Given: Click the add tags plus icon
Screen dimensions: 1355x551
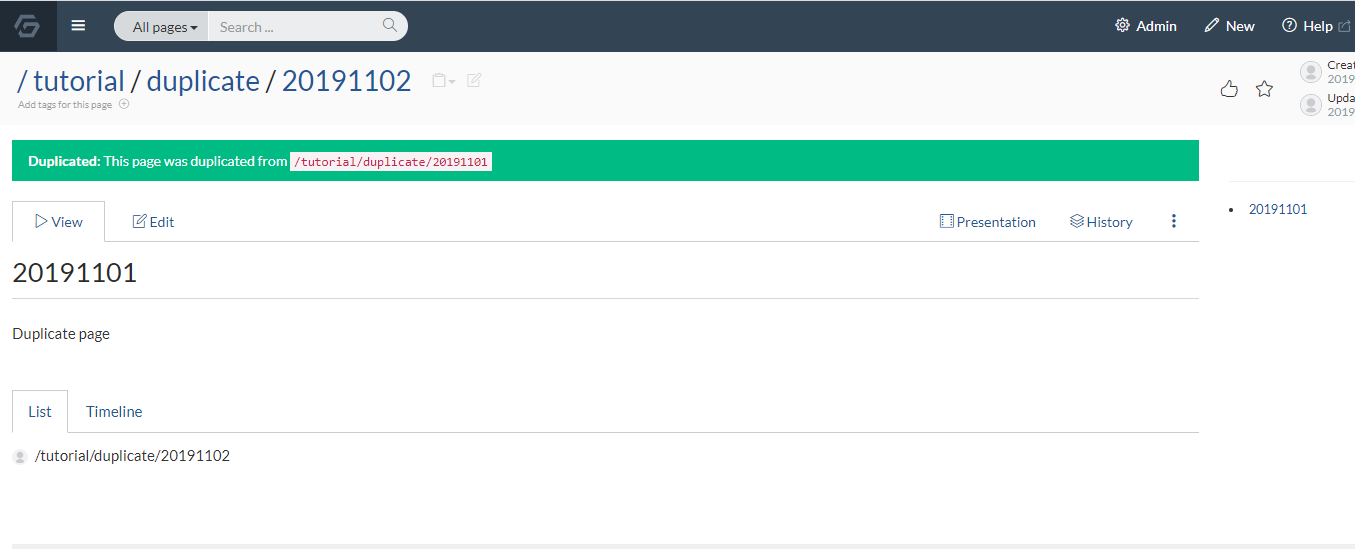Looking at the screenshot, I should pos(124,104).
